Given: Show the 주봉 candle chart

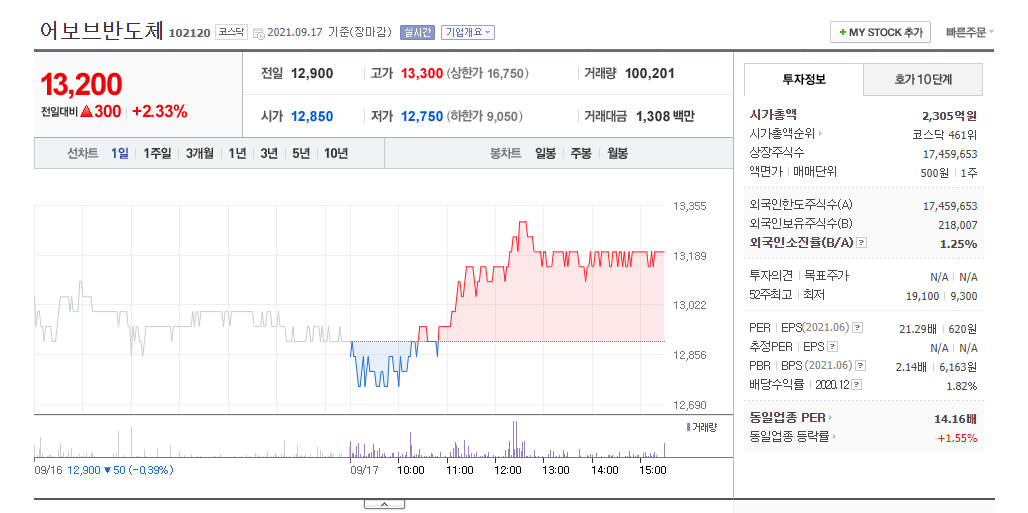Looking at the screenshot, I should tap(581, 154).
